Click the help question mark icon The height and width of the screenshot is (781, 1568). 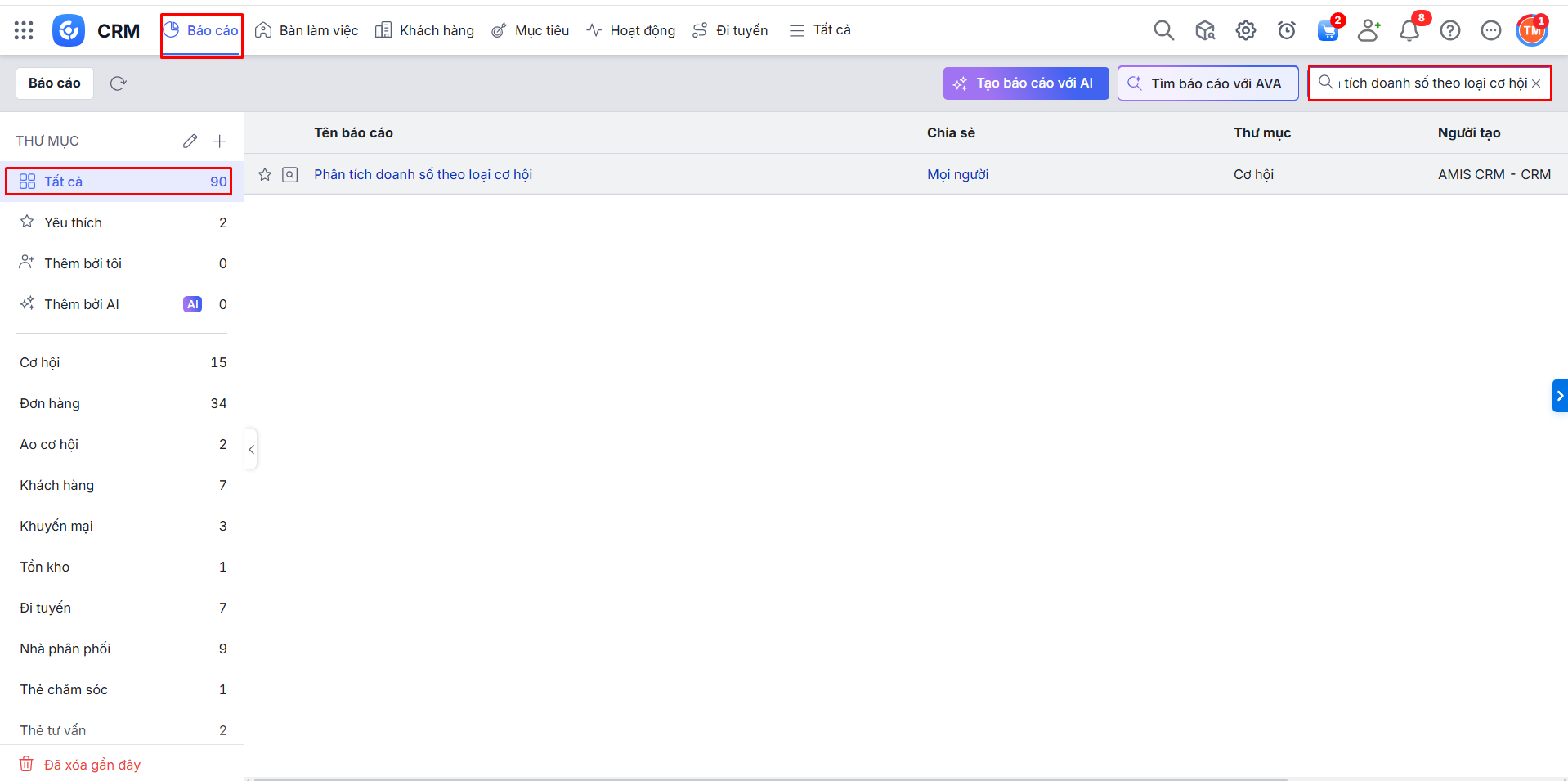[1449, 31]
